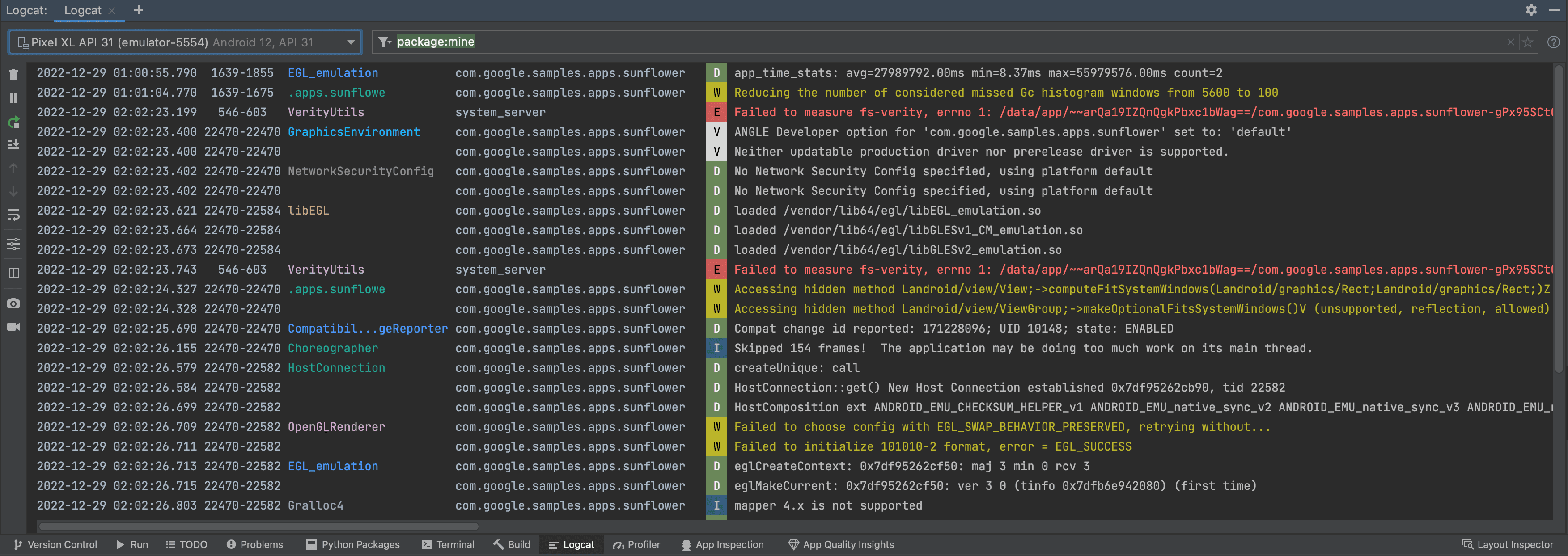Select 'app_time_stats' log message

click(x=978, y=73)
